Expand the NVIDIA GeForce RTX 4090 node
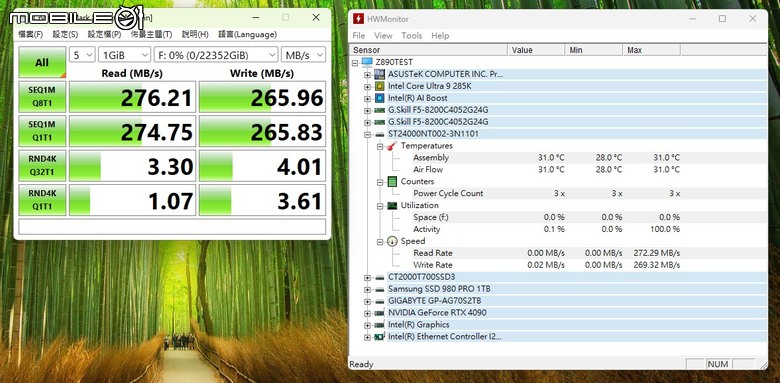Viewport: 780px width, 383px height. (367, 313)
